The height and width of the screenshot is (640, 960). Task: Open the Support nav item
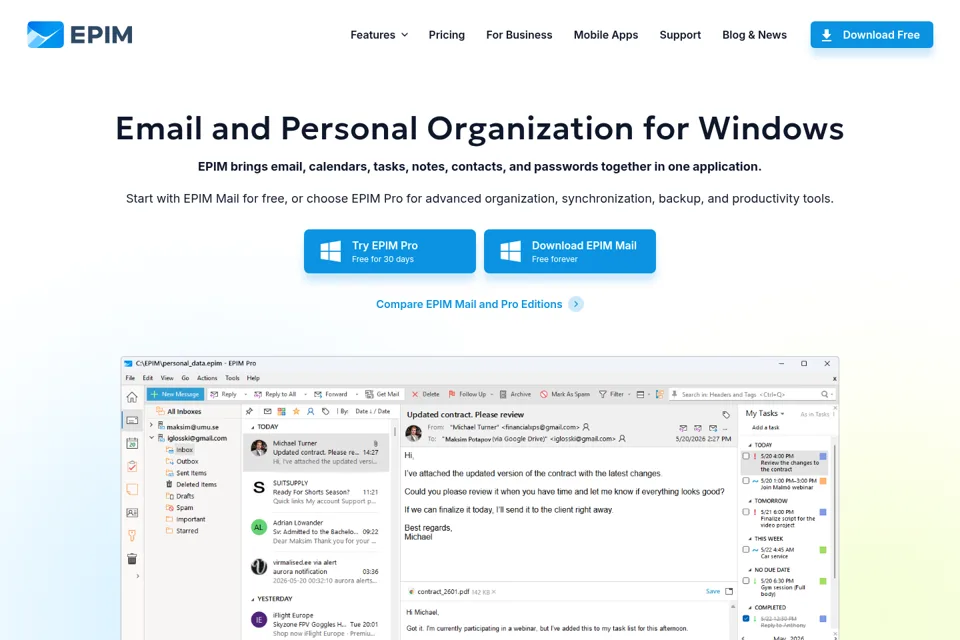(x=680, y=35)
